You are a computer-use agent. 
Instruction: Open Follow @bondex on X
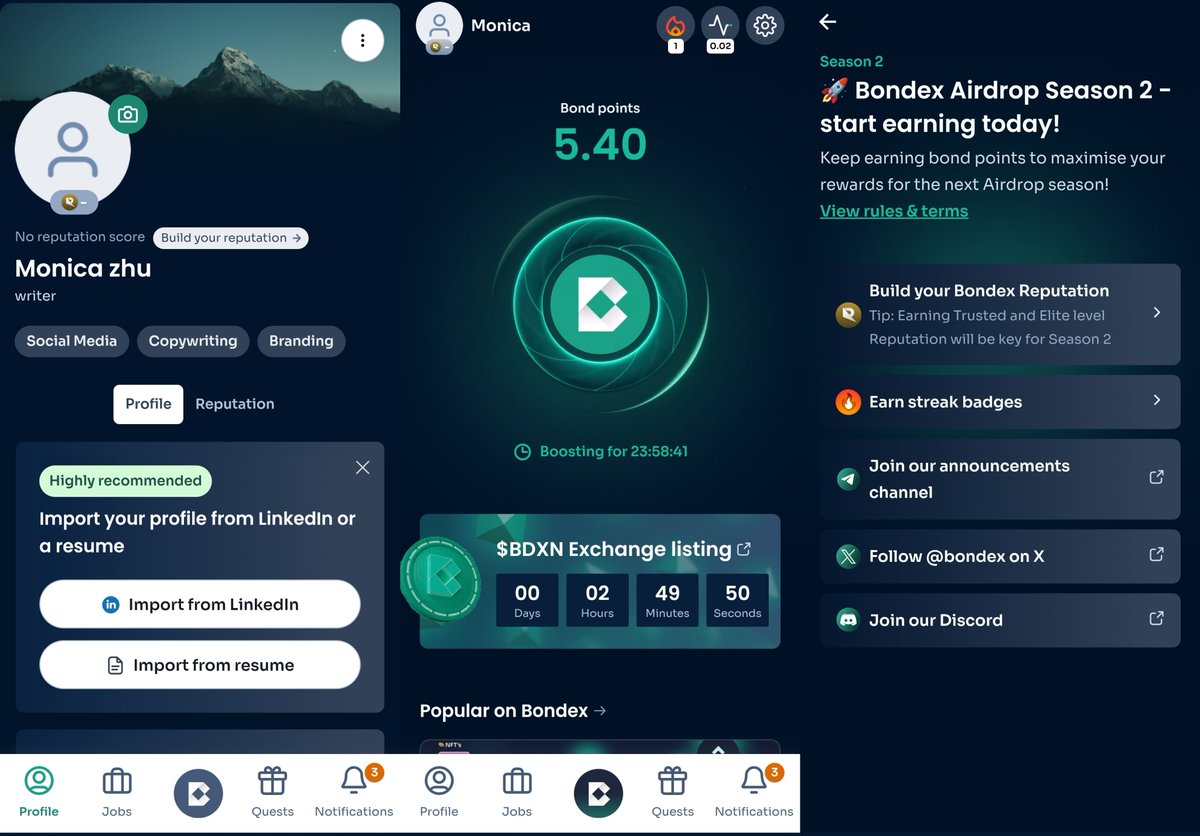(x=1000, y=556)
